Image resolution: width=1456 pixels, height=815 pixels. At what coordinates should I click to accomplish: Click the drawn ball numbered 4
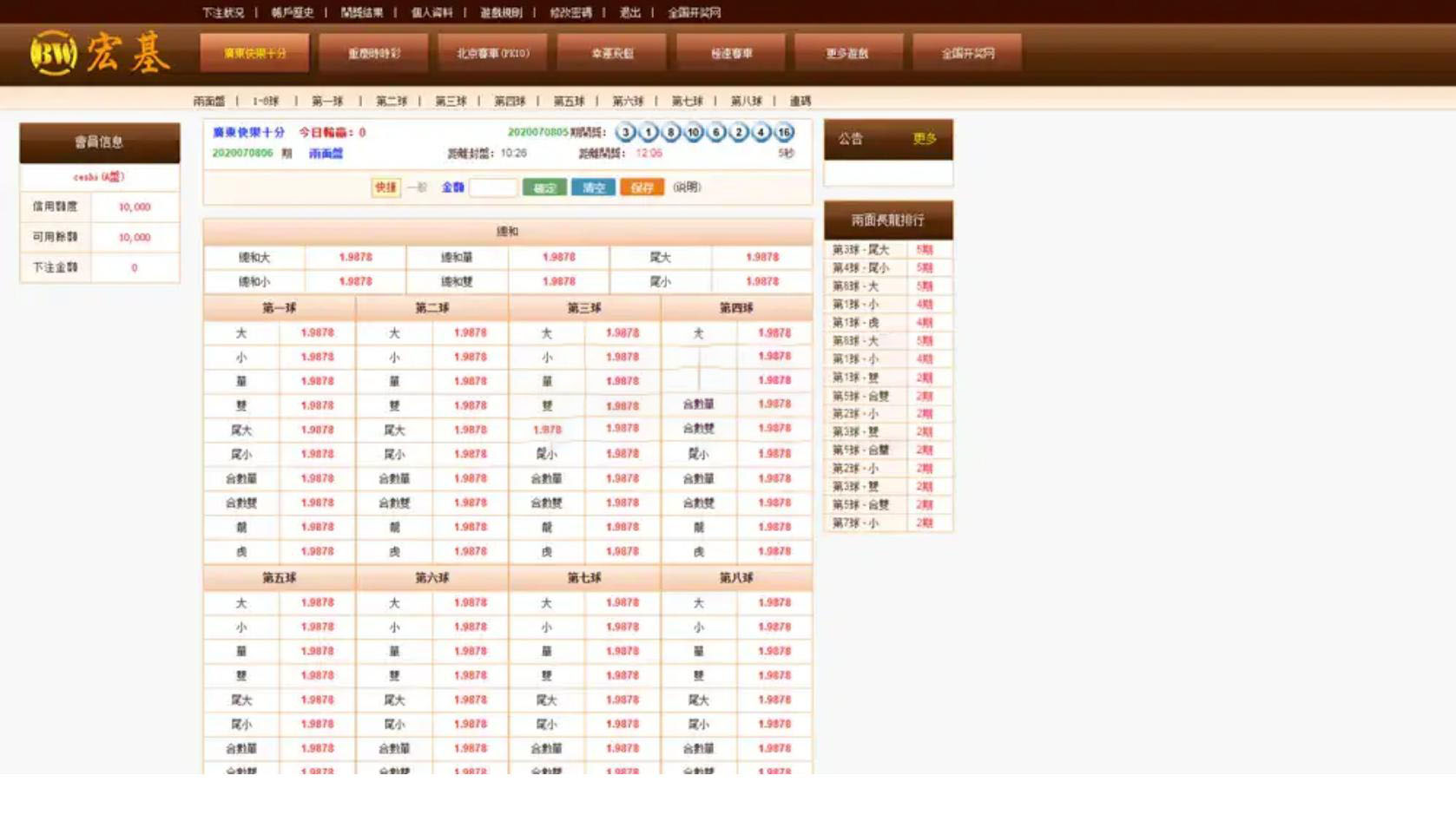coord(761,133)
